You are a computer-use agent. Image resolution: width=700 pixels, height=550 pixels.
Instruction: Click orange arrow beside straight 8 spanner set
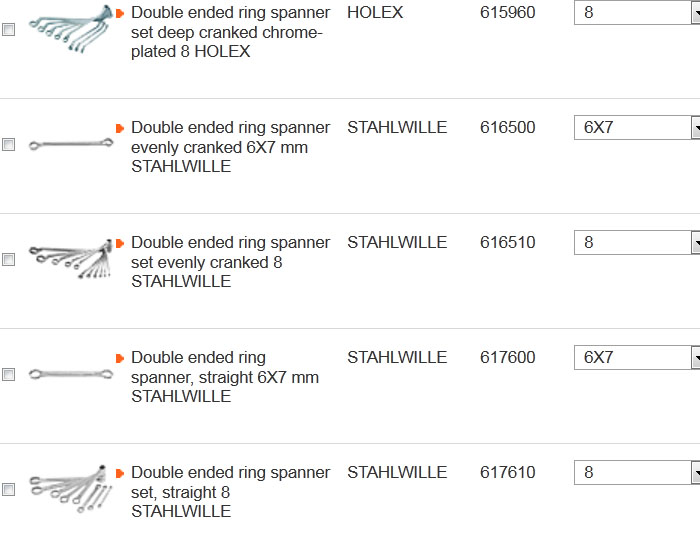pos(120,473)
